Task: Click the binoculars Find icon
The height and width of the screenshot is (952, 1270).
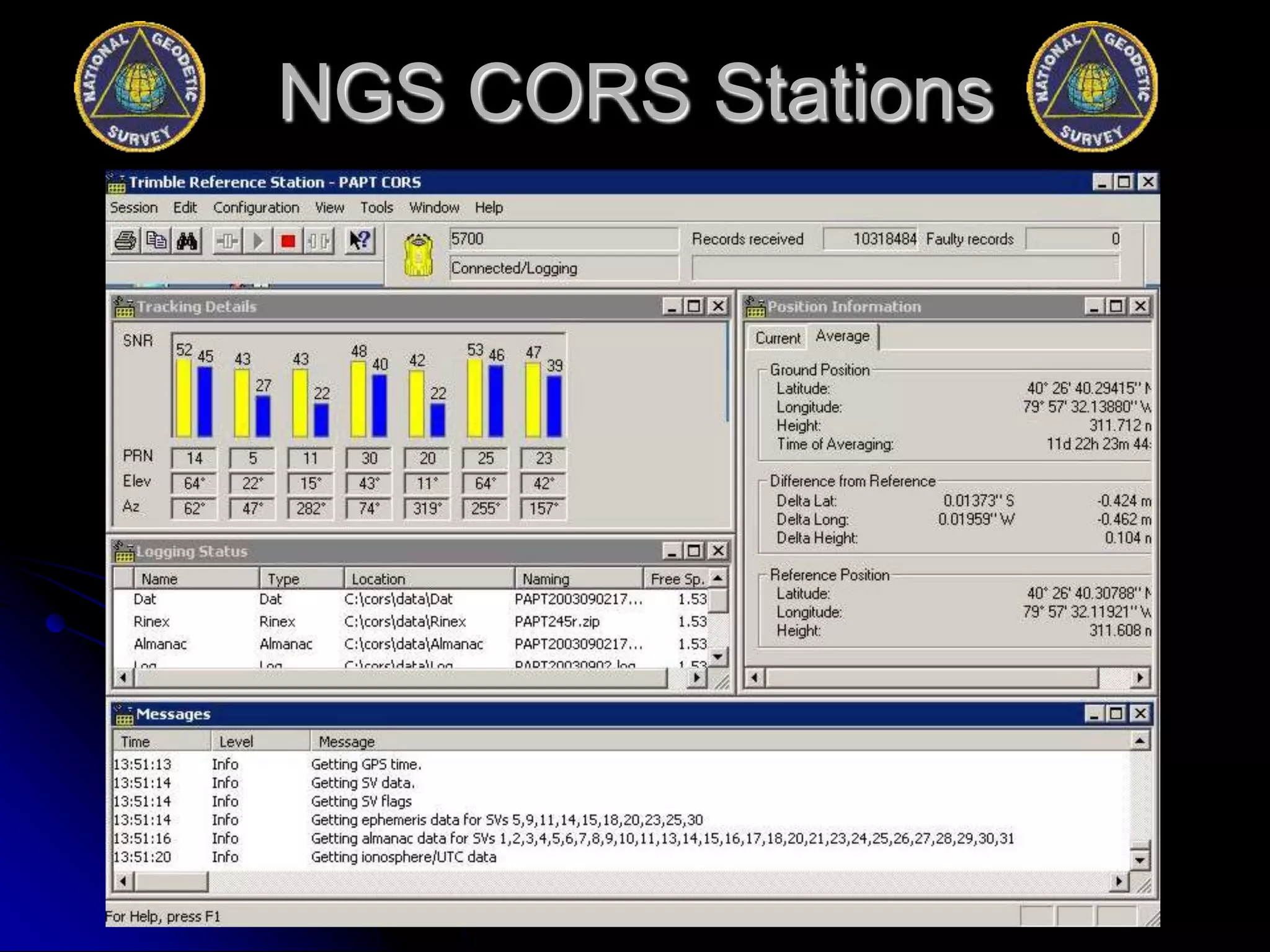Action: (187, 240)
